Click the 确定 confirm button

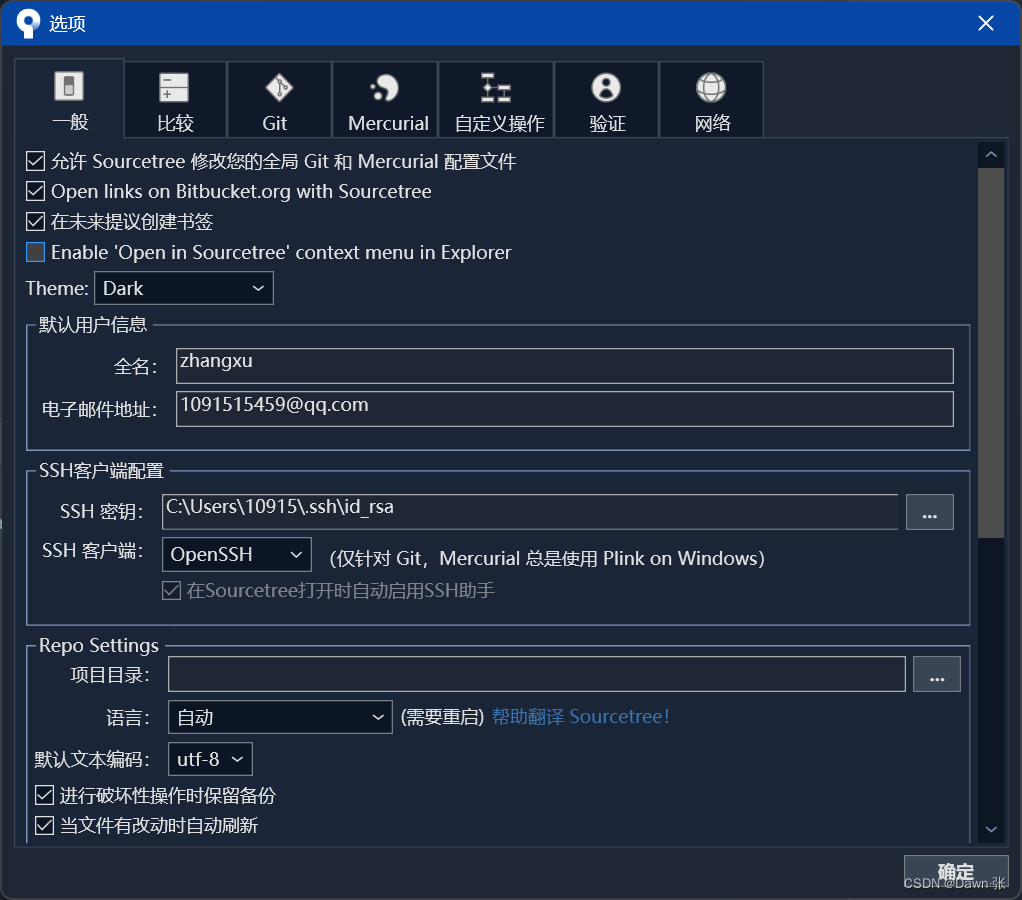point(955,870)
